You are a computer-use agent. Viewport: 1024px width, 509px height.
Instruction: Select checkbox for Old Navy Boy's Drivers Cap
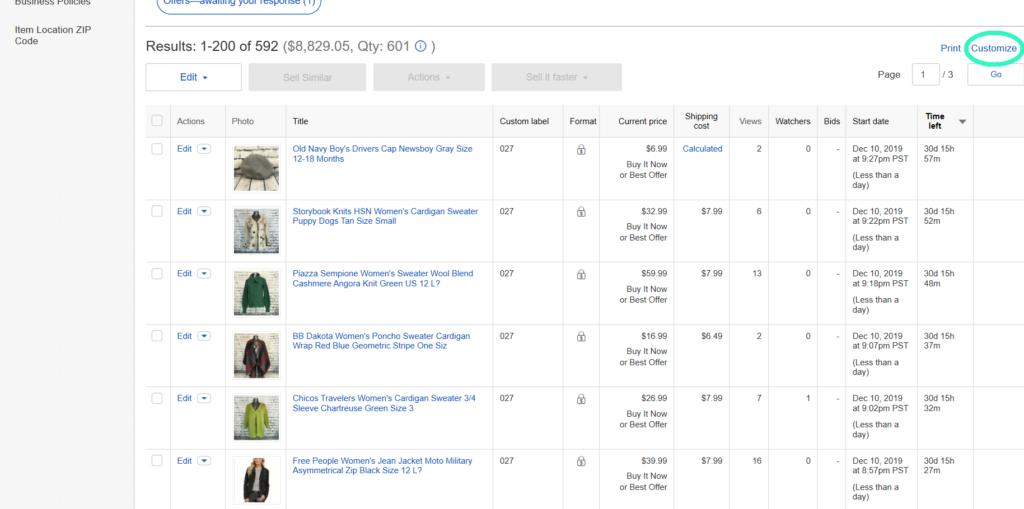pyautogui.click(x=157, y=149)
